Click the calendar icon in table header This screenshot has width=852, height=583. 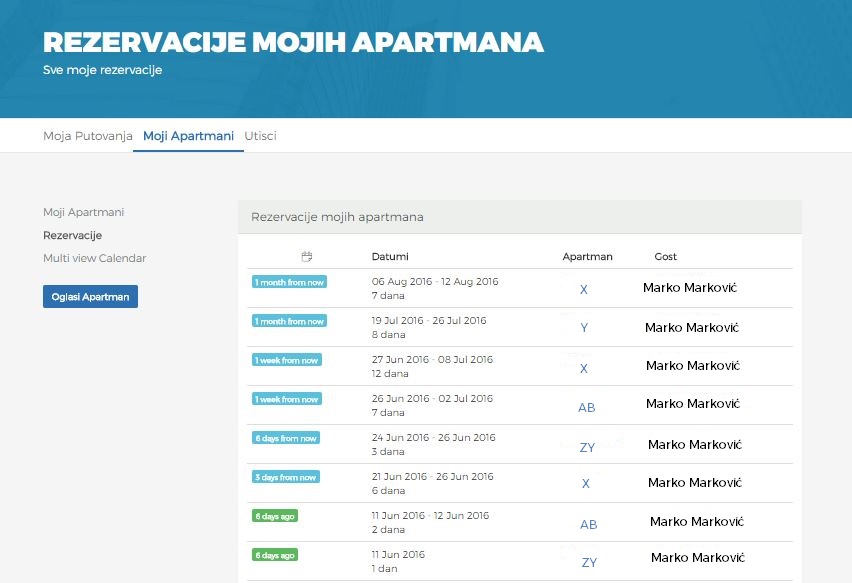pos(307,257)
